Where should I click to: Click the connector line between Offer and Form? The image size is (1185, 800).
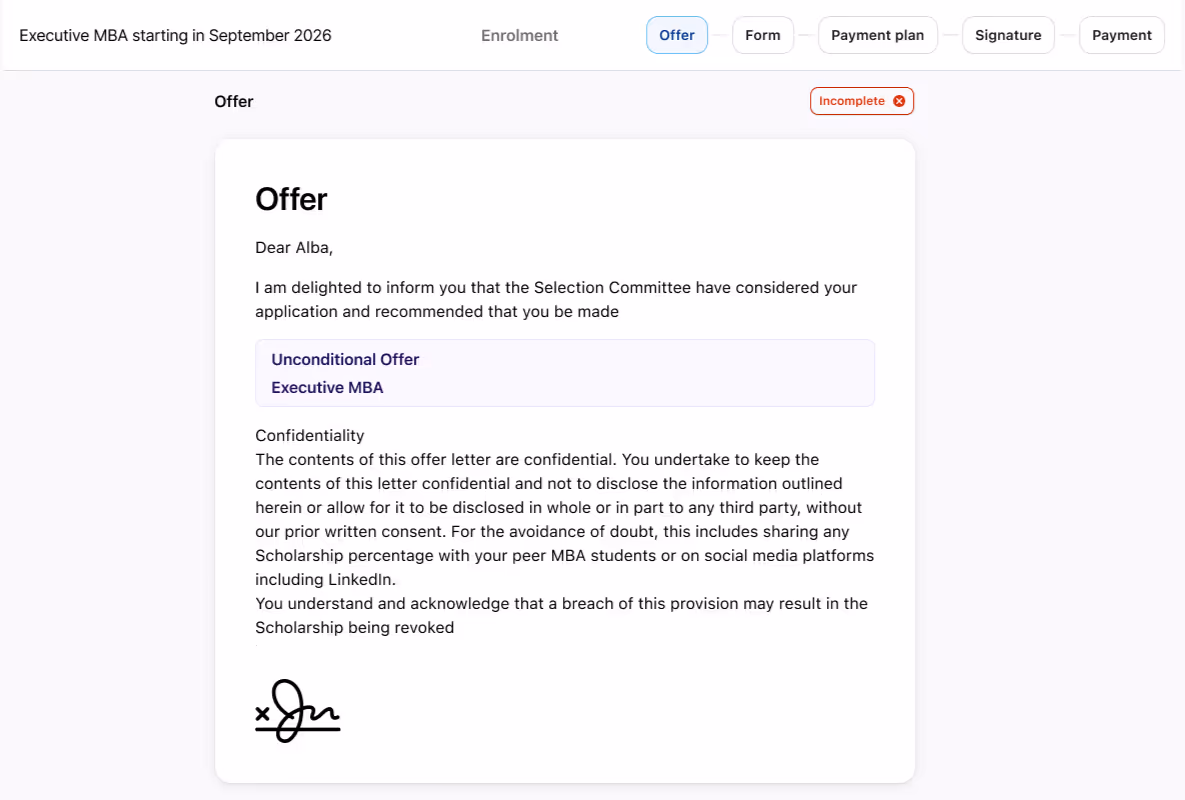click(720, 34)
